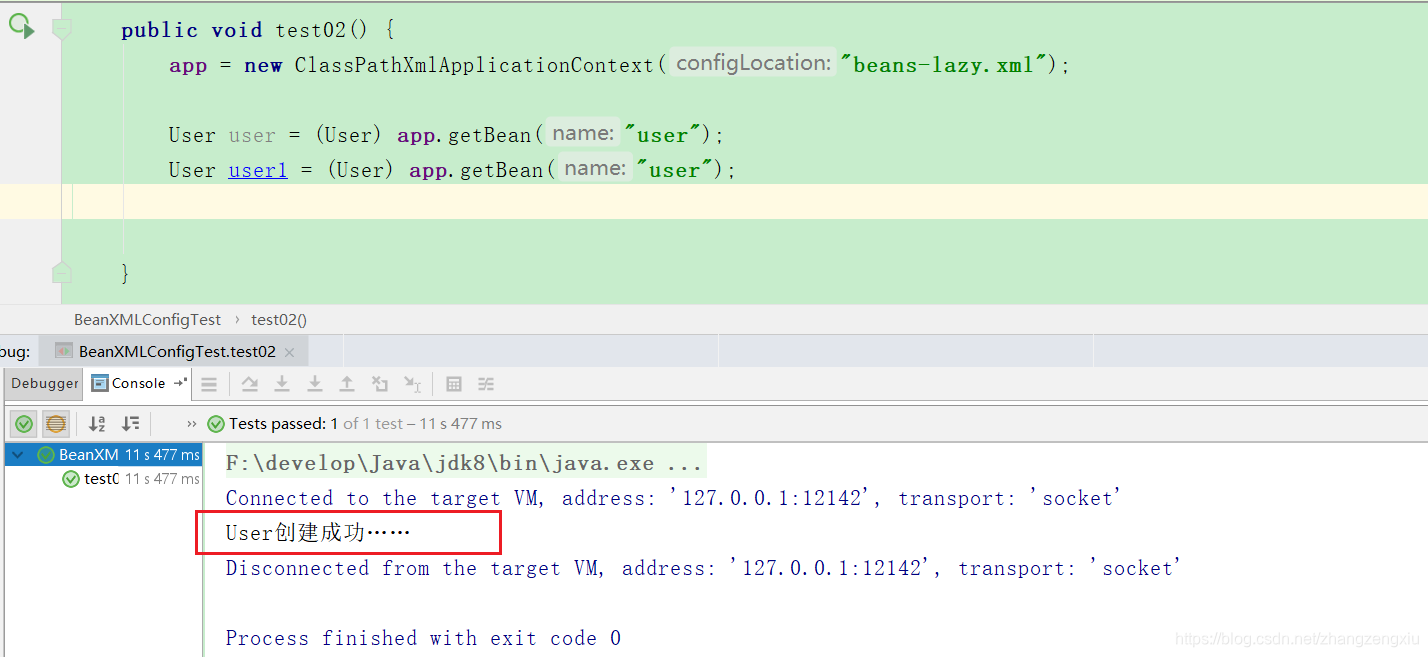This screenshot has width=1428, height=657.
Task: Click the BeanXMLConfigTest breadcrumb
Action: pyautogui.click(x=147, y=320)
